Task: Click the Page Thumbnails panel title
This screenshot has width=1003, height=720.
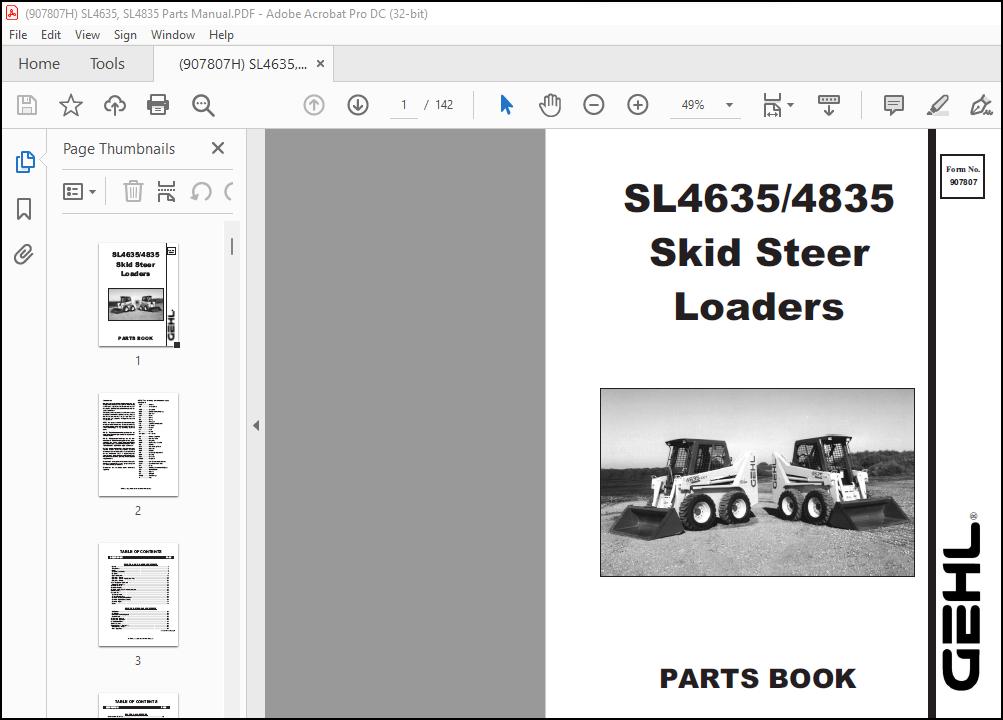Action: (119, 149)
